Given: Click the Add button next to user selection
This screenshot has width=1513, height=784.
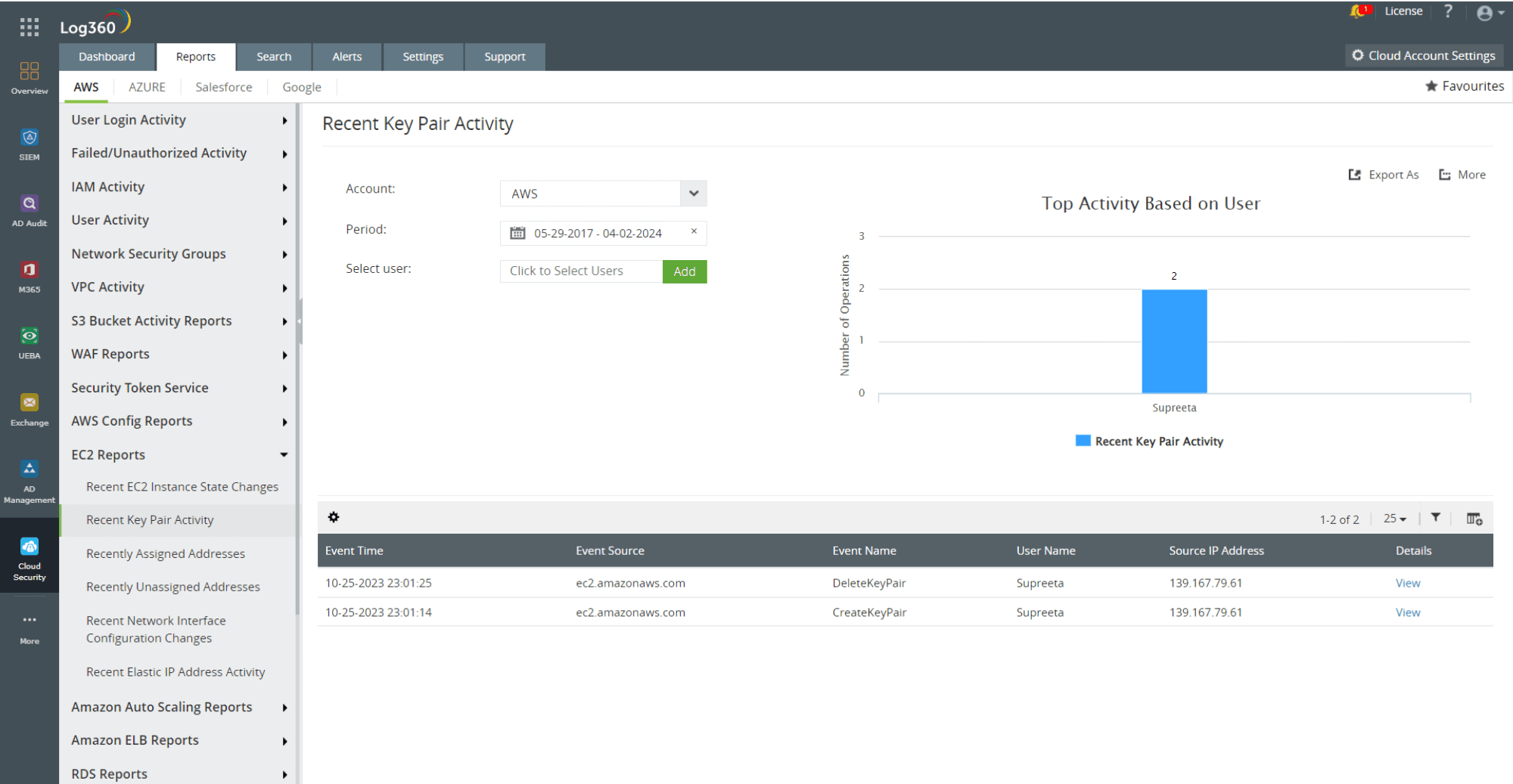Looking at the screenshot, I should pos(684,271).
